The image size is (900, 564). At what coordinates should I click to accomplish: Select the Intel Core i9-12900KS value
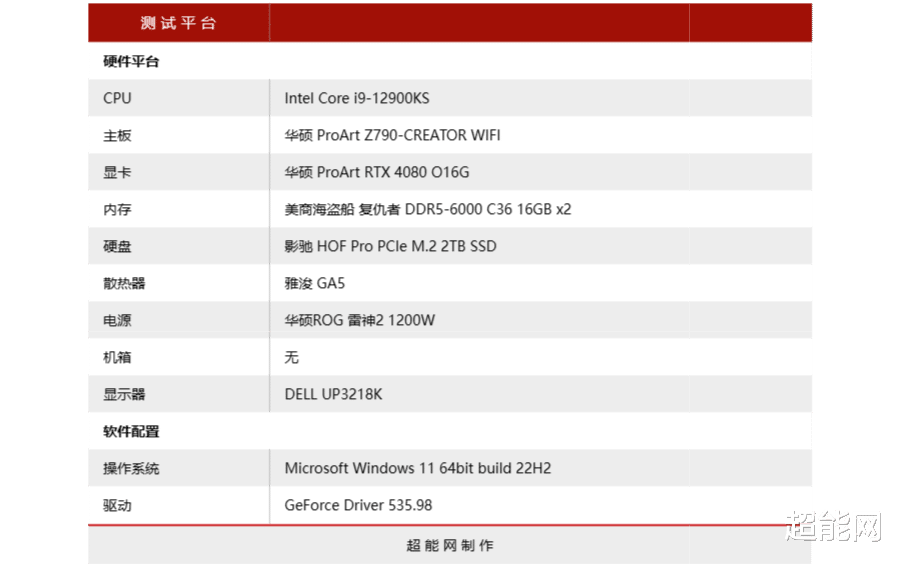pos(356,98)
